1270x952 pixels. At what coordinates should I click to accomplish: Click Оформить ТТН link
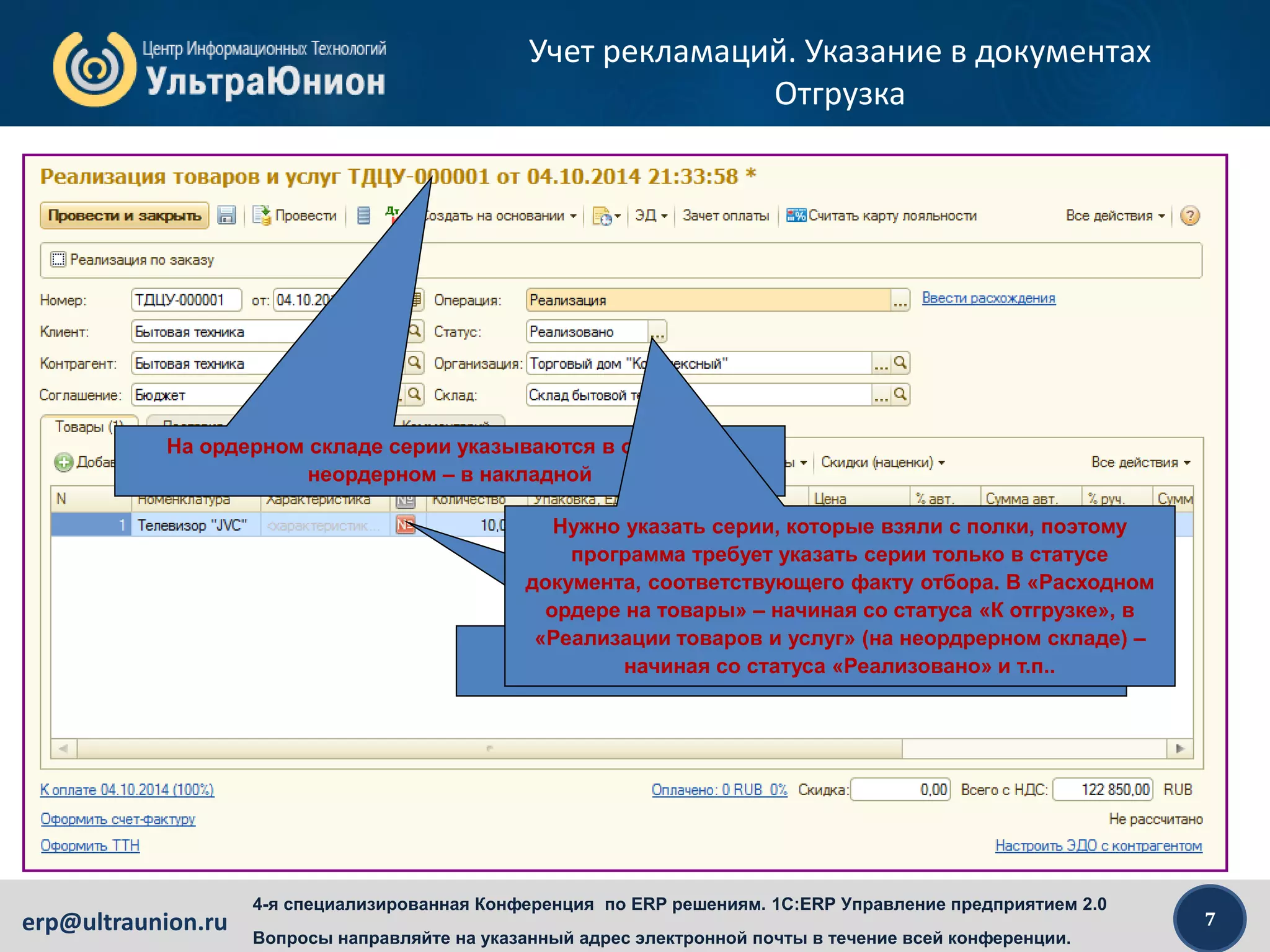coord(90,846)
